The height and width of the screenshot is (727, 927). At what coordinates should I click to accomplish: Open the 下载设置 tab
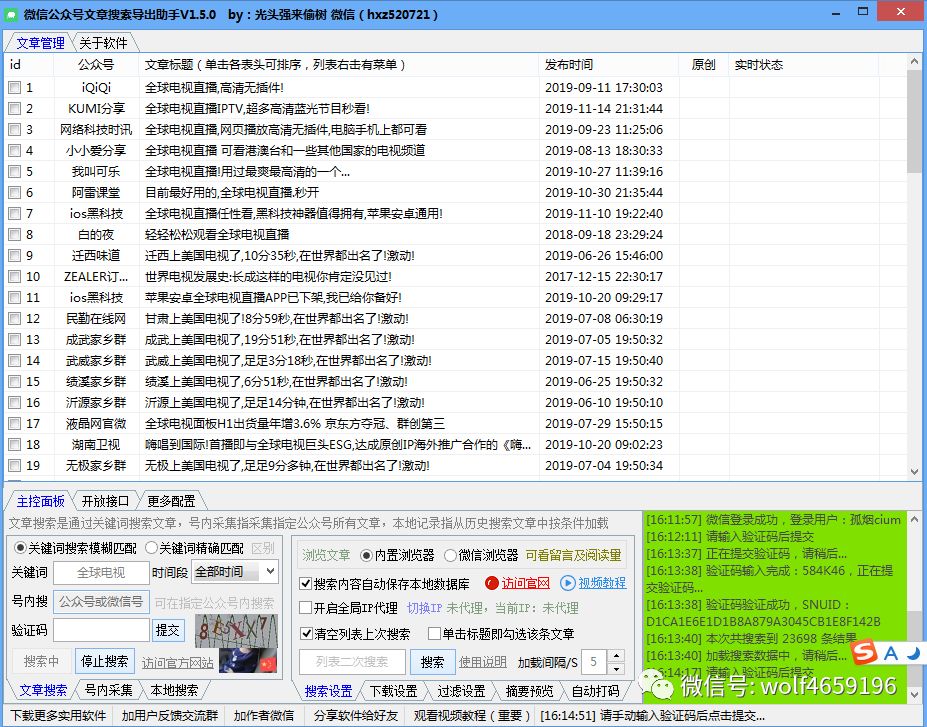(x=393, y=690)
